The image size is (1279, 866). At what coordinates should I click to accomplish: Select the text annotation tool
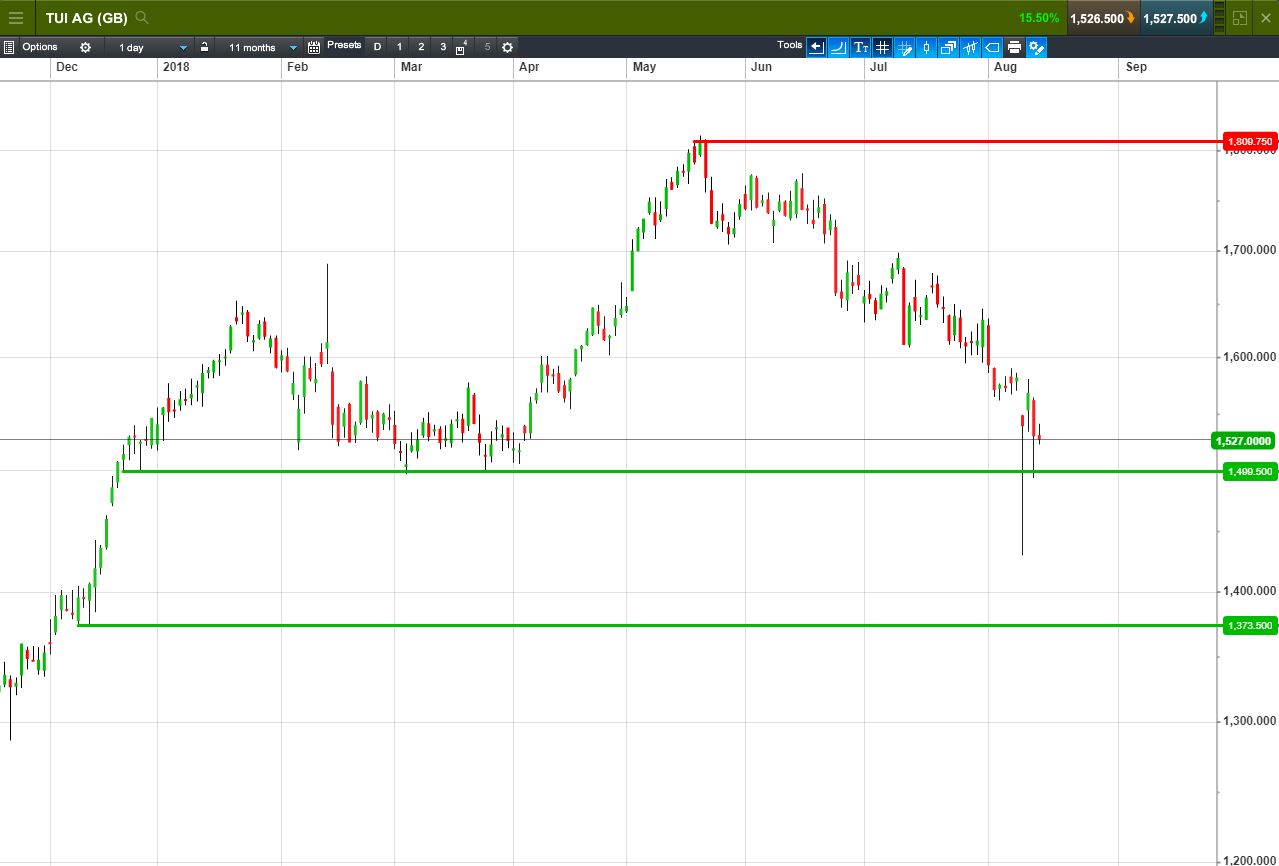[x=860, y=47]
